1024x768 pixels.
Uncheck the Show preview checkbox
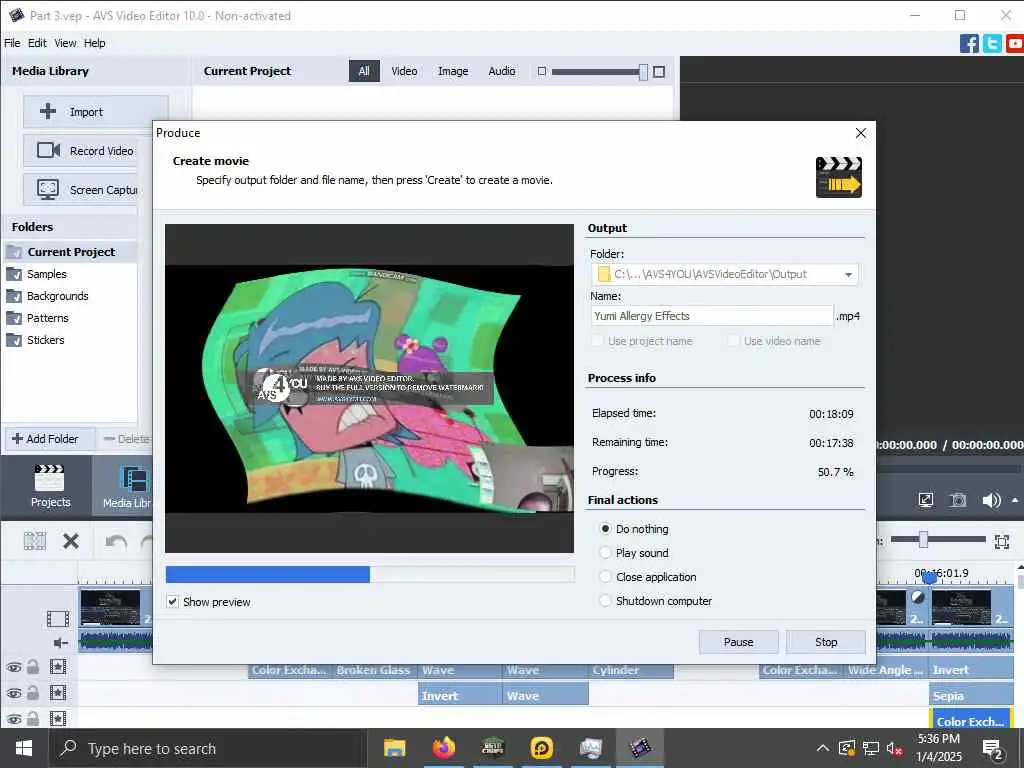click(172, 601)
